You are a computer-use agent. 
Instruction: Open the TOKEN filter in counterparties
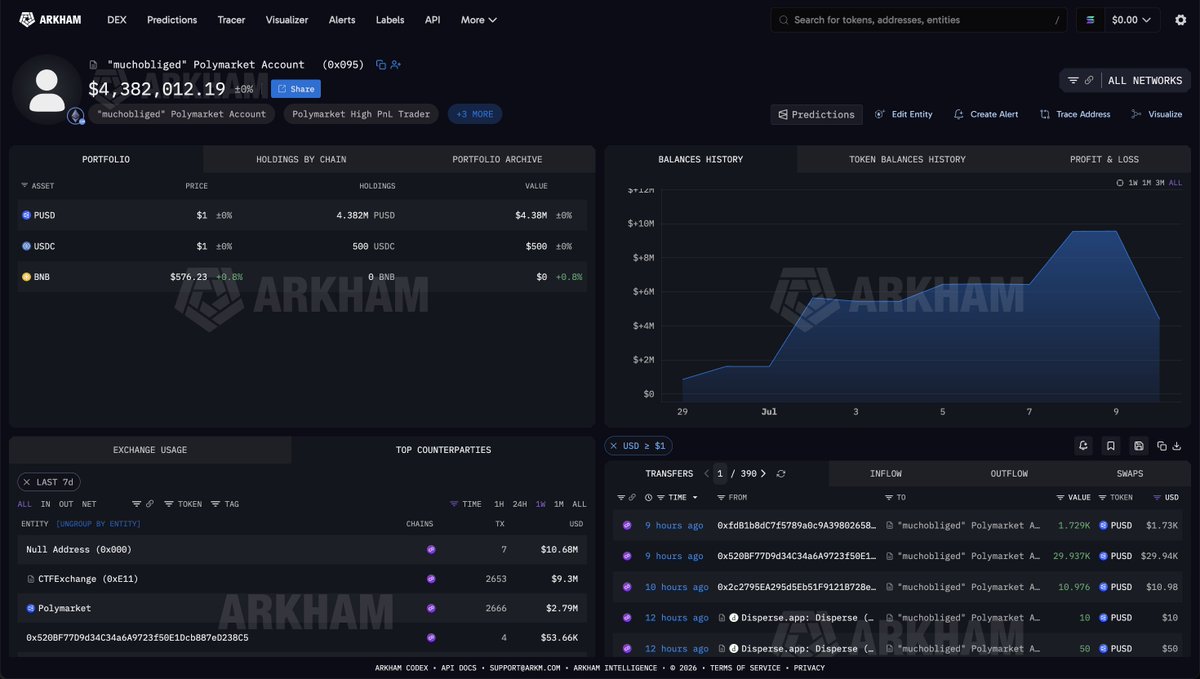tap(183, 504)
